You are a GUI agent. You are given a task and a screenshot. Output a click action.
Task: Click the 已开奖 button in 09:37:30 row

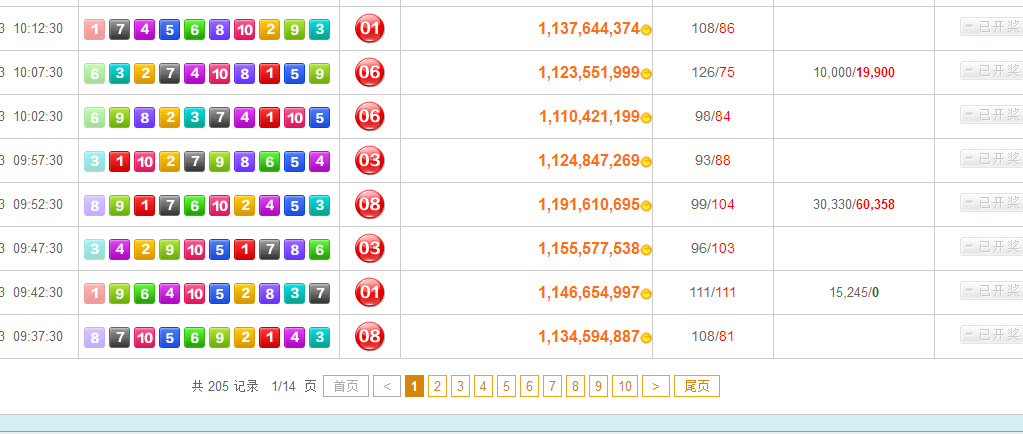tap(991, 335)
